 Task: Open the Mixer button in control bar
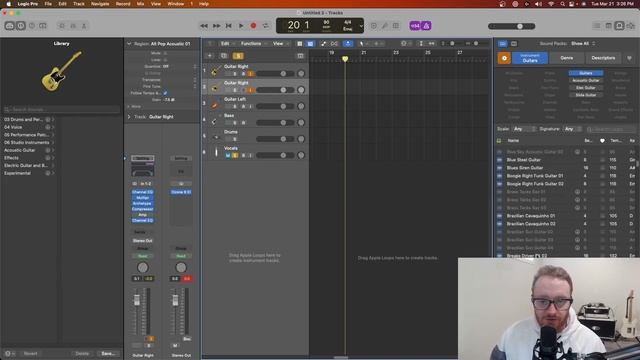73,26
